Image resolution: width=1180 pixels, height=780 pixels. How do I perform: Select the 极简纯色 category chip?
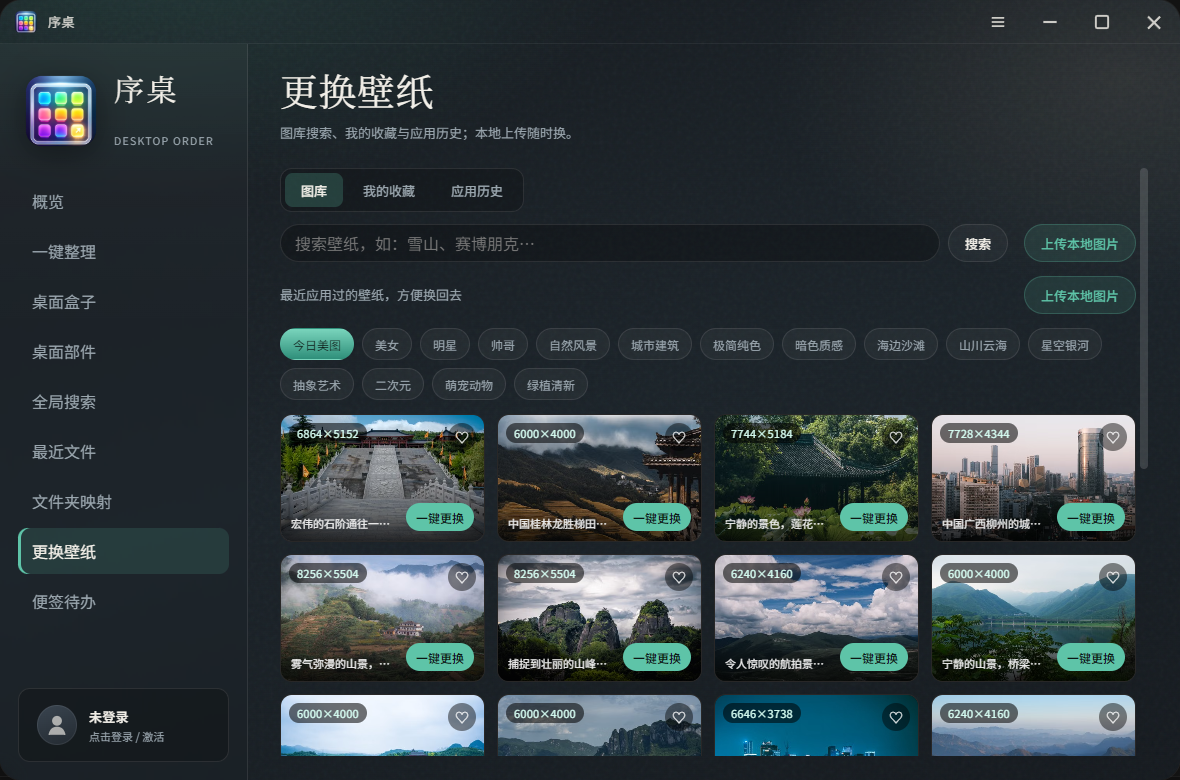[737, 345]
